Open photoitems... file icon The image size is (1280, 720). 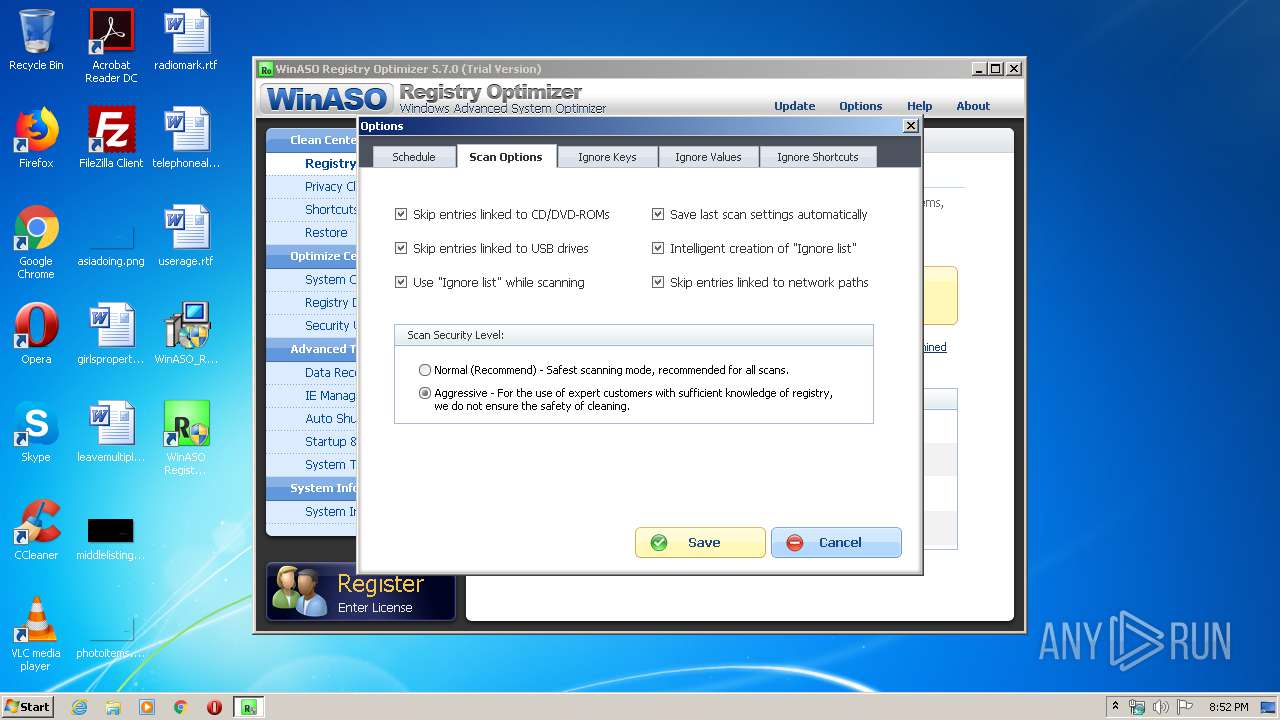(x=111, y=636)
